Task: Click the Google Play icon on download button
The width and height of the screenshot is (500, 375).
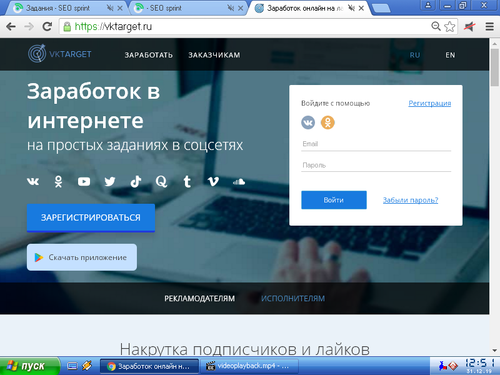Action: [39, 257]
